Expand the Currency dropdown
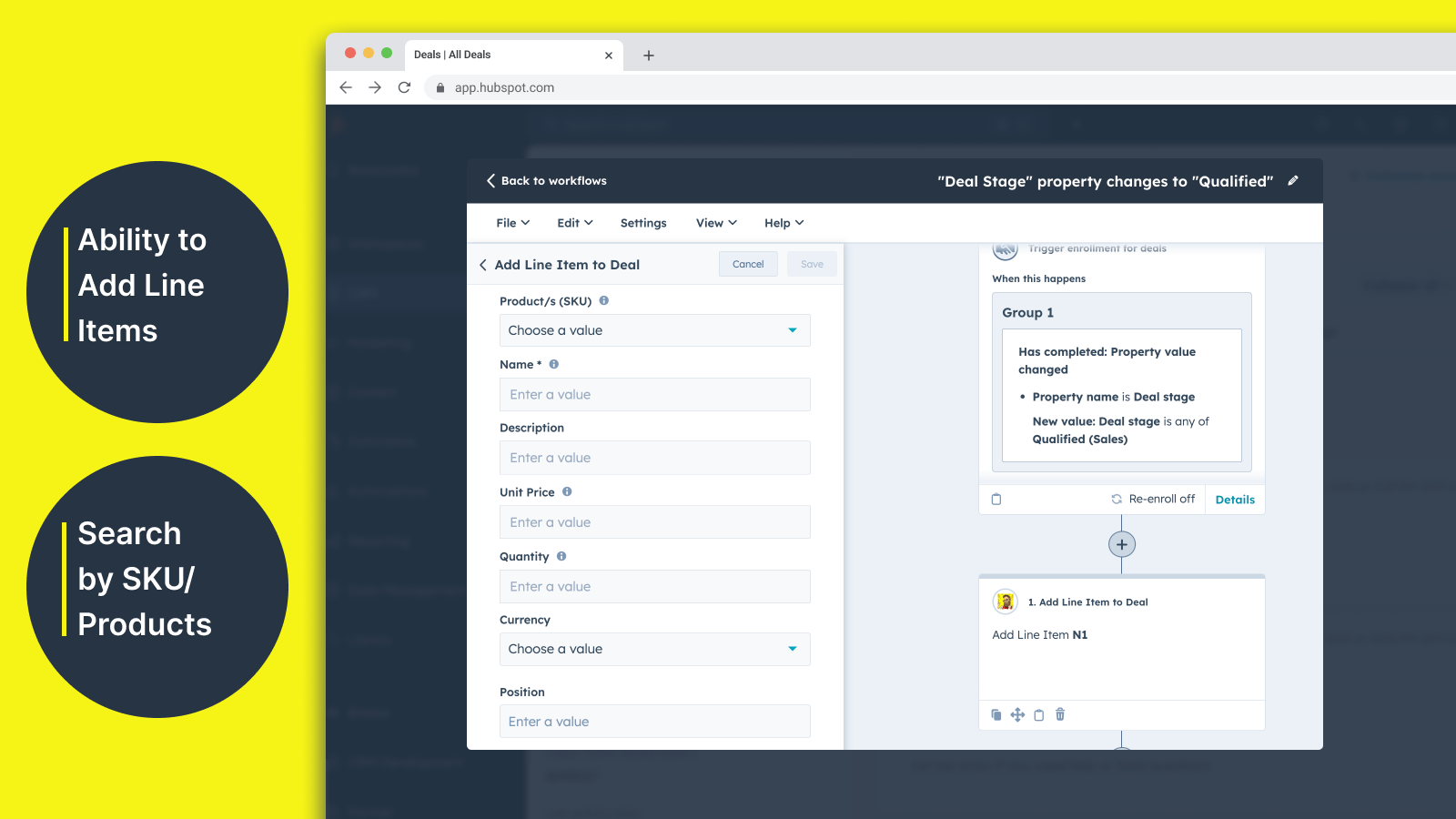 click(x=654, y=649)
